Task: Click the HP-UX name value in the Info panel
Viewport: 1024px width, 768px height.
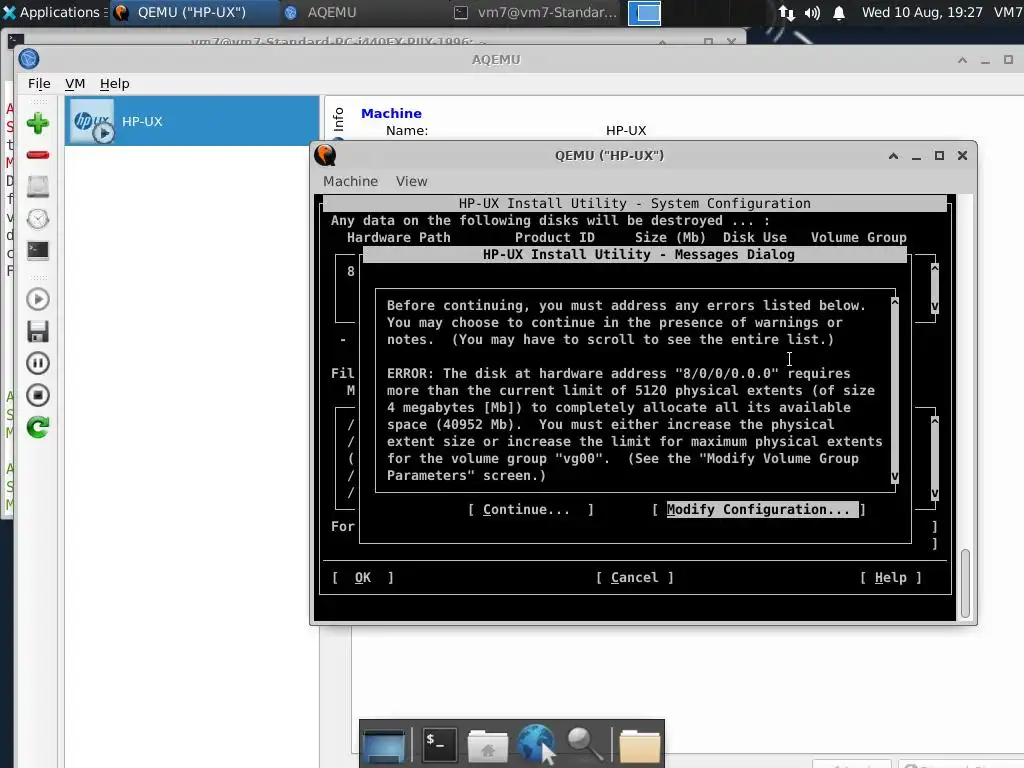Action: tap(626, 131)
